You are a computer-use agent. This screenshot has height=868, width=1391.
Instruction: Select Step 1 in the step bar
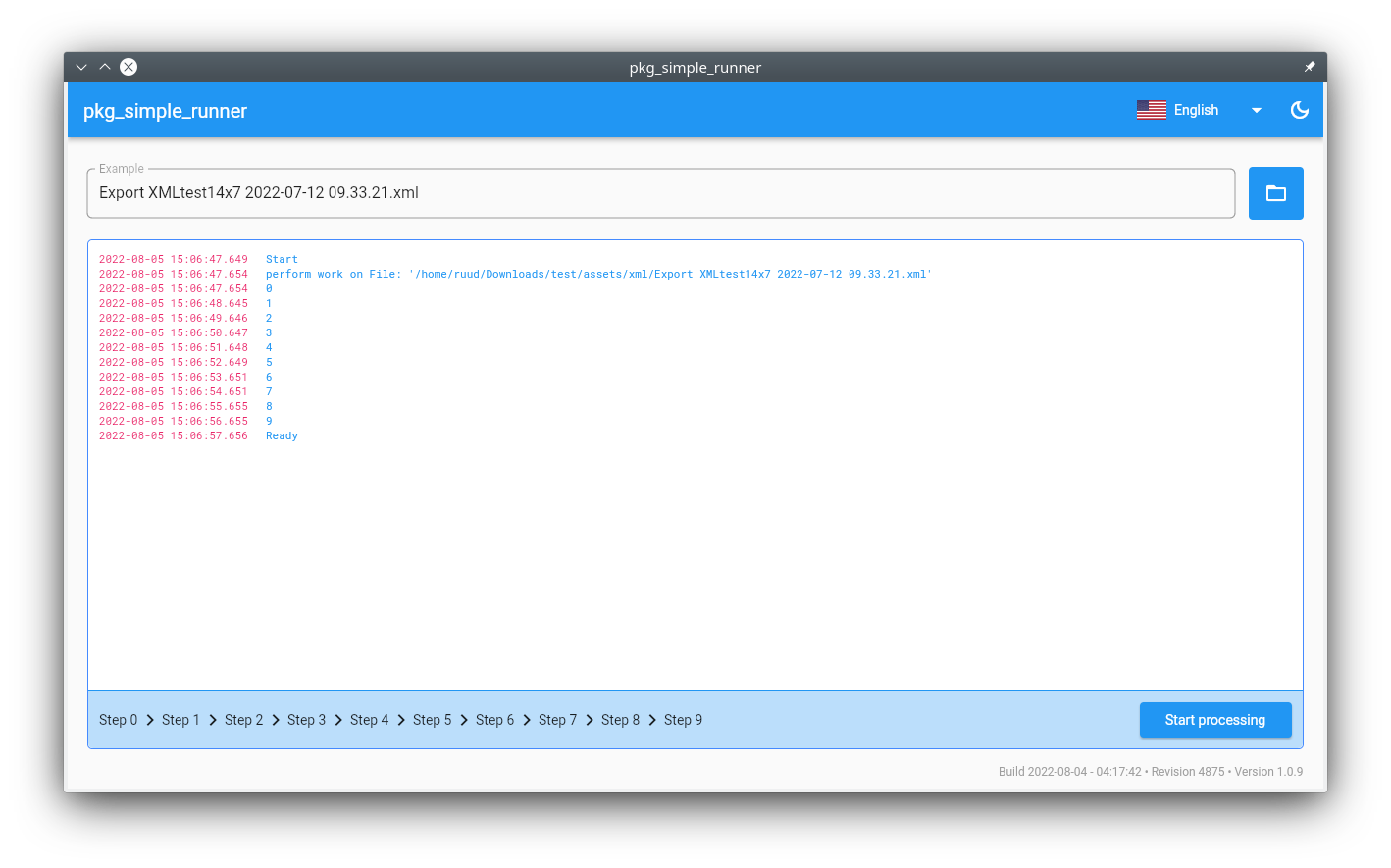(x=180, y=720)
